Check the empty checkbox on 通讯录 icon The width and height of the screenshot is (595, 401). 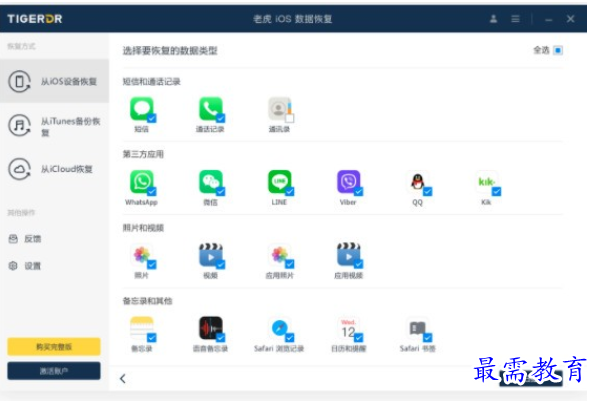(290, 118)
